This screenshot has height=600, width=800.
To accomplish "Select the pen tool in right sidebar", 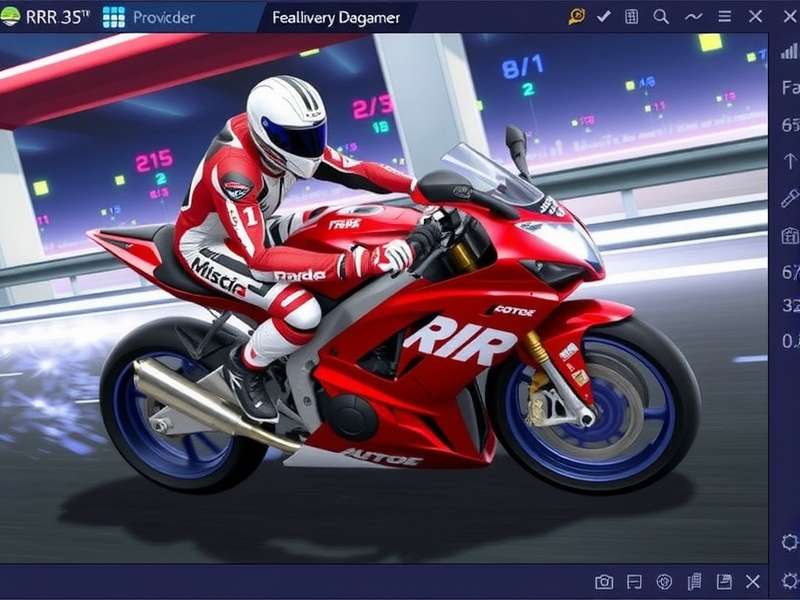I will (789, 197).
